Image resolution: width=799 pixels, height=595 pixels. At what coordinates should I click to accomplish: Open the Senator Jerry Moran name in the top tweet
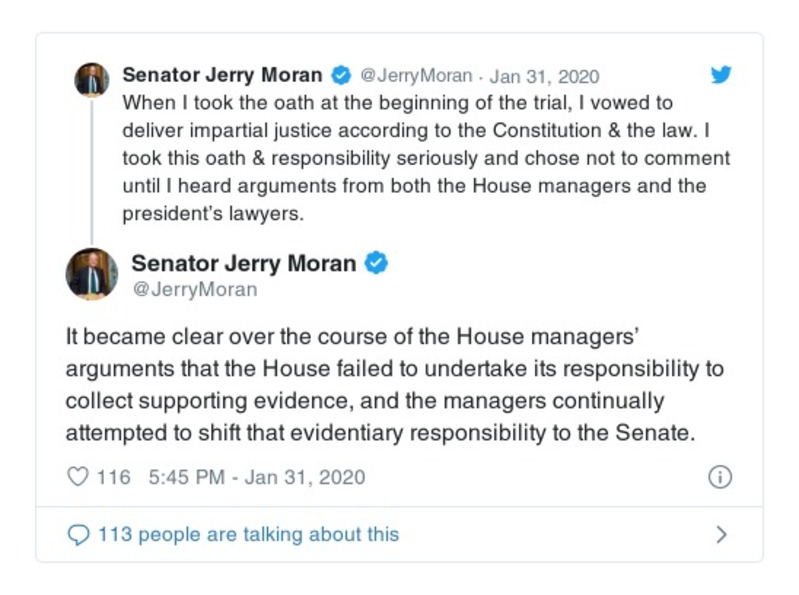(x=222, y=76)
